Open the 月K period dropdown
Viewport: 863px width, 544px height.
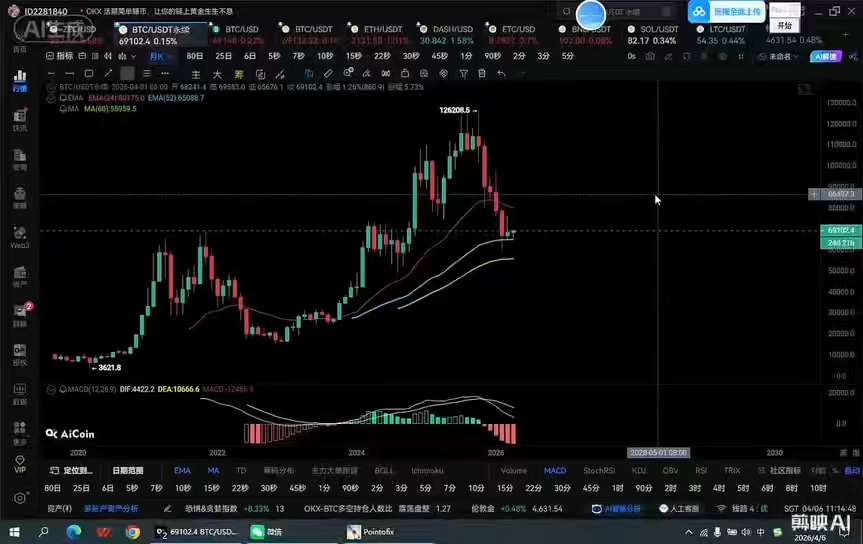160,56
